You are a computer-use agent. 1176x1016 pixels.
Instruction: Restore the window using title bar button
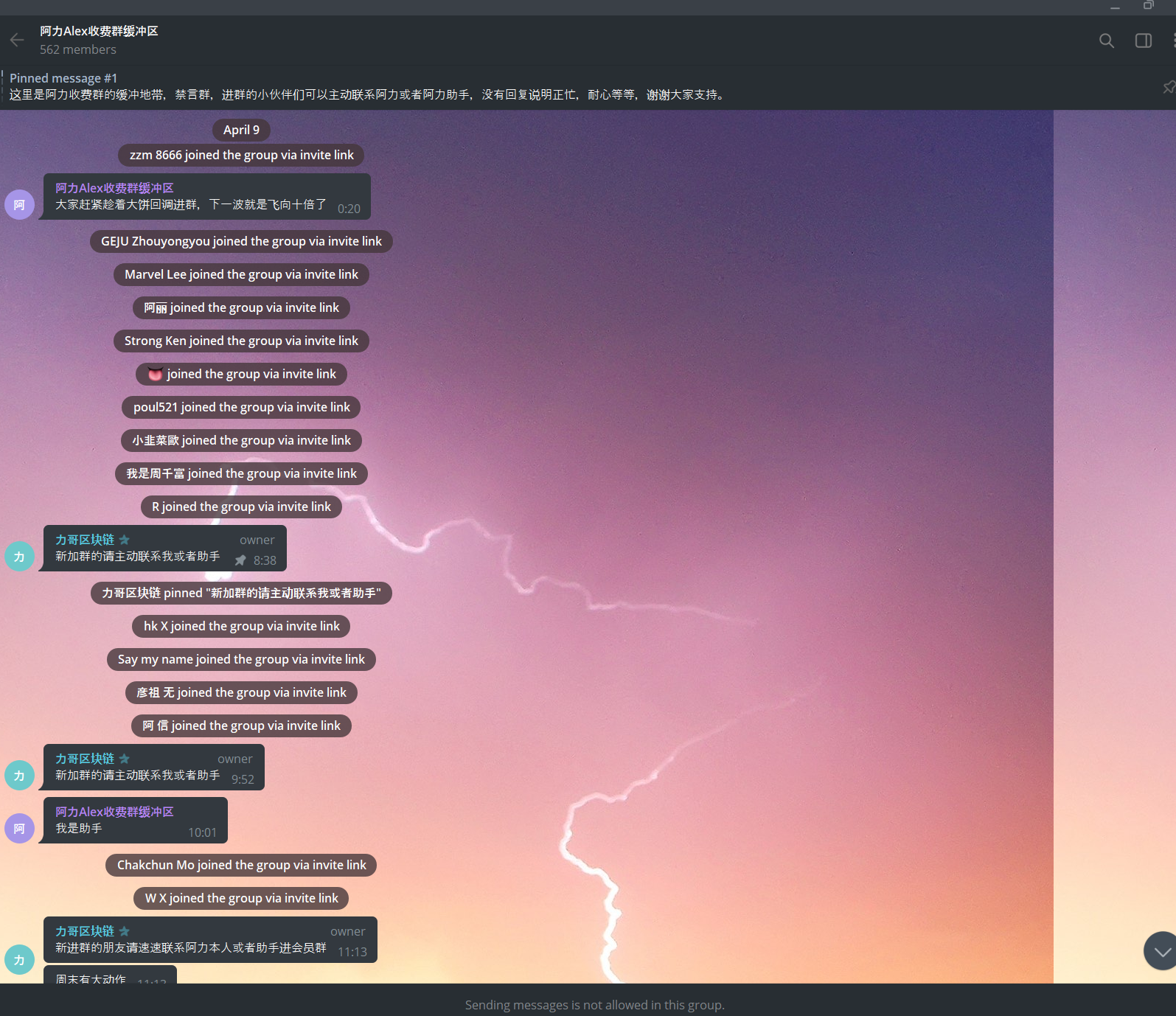click(x=1148, y=6)
